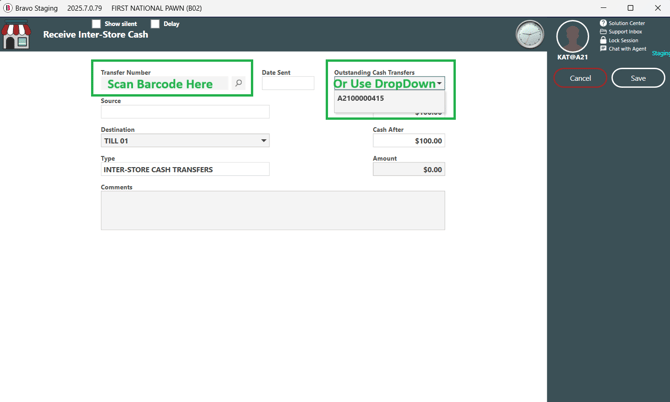Open the Destination TILL 01 dropdown

click(x=185, y=141)
